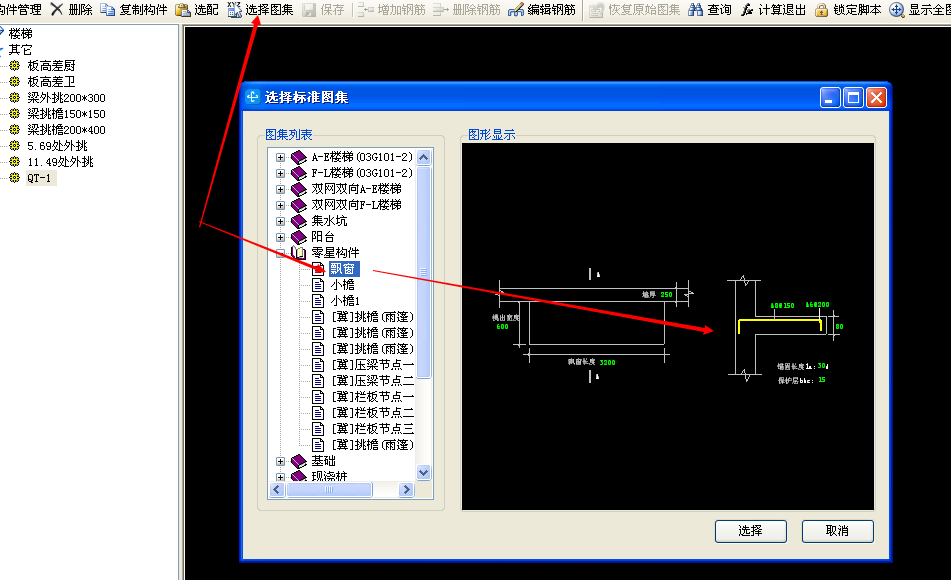The image size is (951, 580).
Task: Click the 挑出宽度 600 value
Action: coord(502,326)
